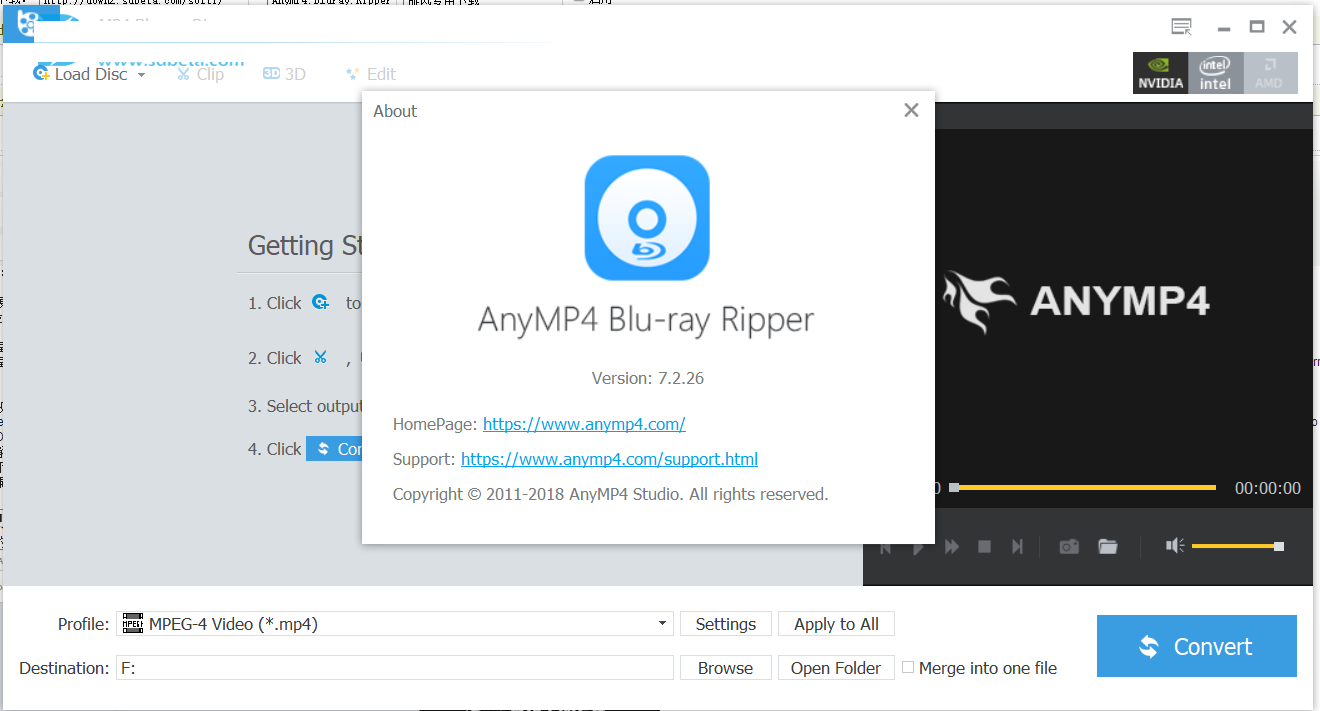Viewport: 1320px width, 711px height.
Task: Stop playback in preview
Action: pyautogui.click(x=984, y=546)
